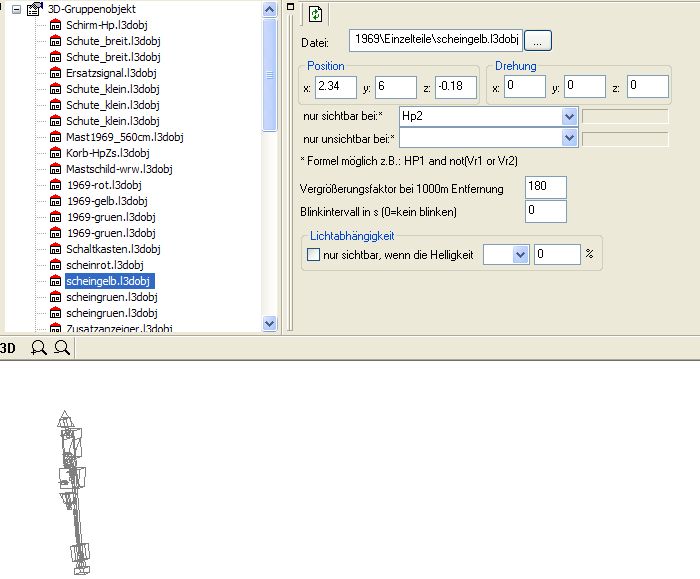
Task: Select the highlighted scheingelb.l3dobj item
Action: pyautogui.click(x=110, y=281)
